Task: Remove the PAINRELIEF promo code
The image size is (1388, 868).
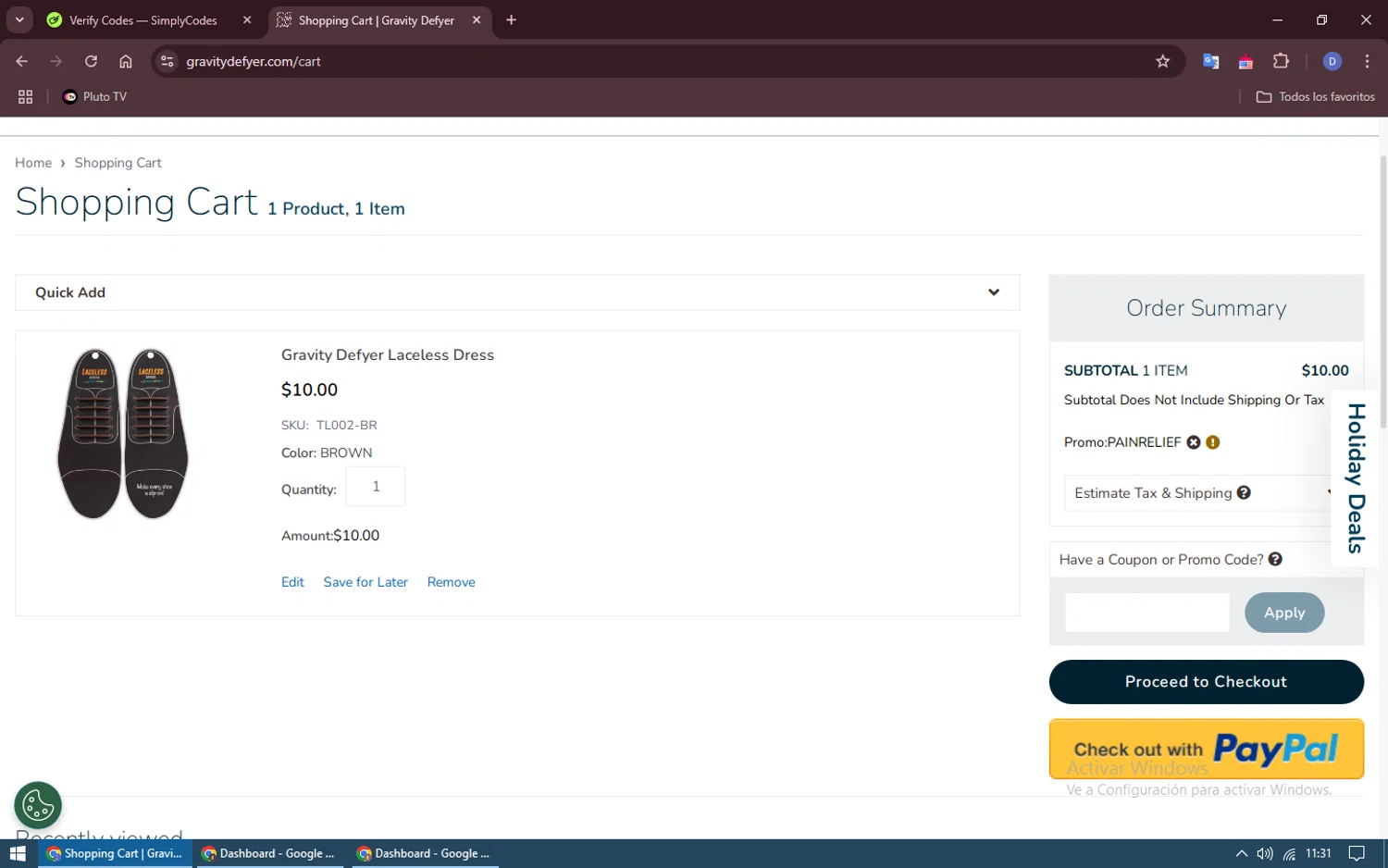Action: tap(1194, 442)
